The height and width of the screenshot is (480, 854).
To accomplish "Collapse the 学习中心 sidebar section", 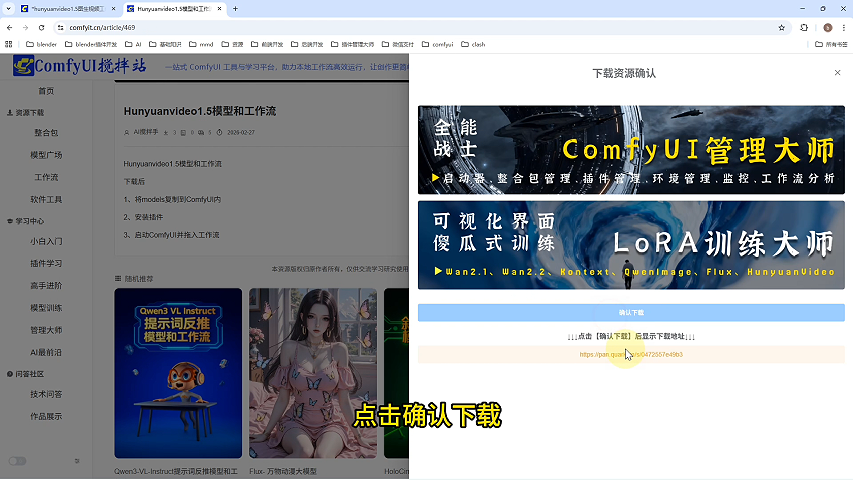I will point(26,221).
